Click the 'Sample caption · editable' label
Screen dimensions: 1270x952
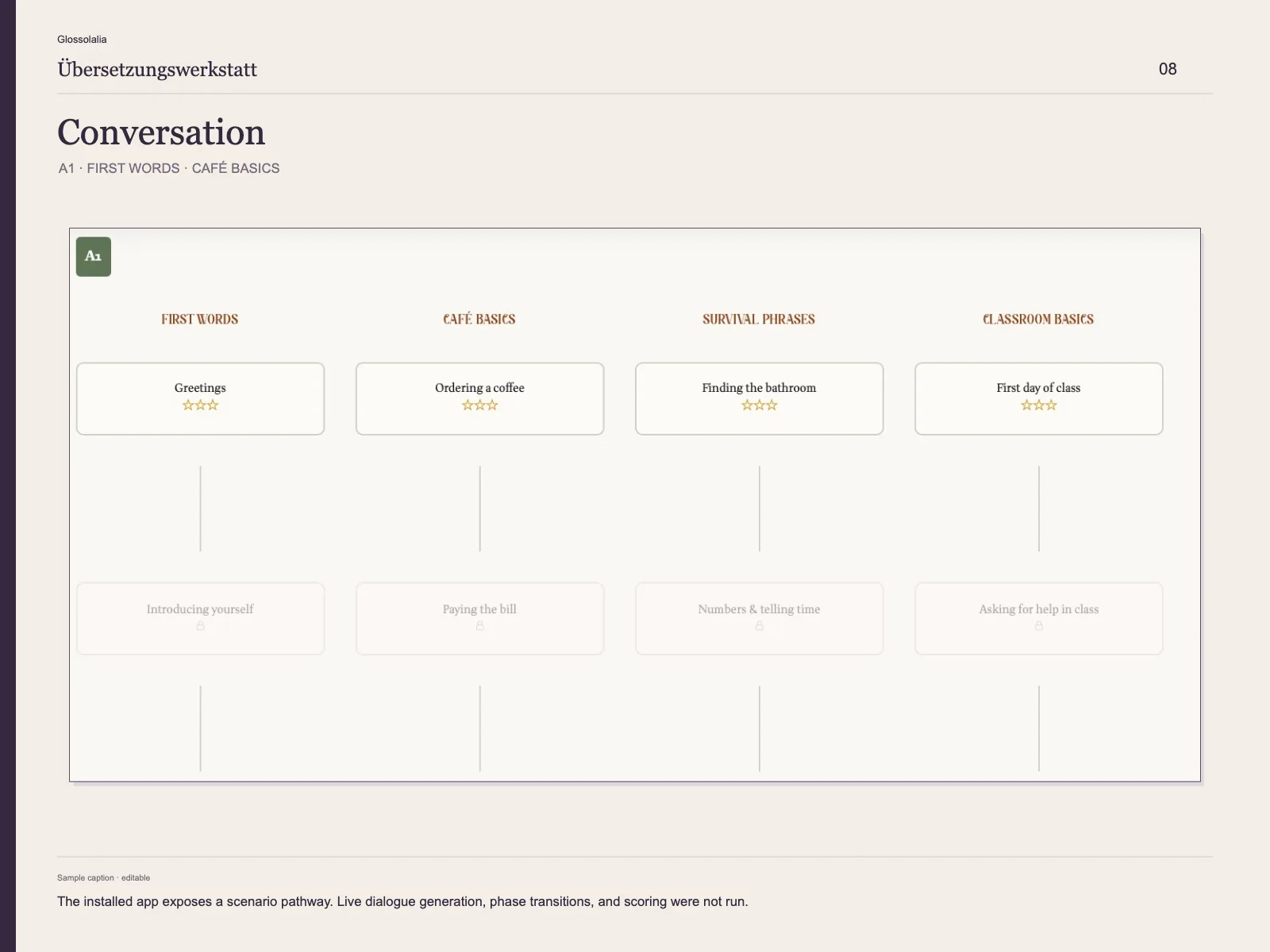tap(103, 877)
